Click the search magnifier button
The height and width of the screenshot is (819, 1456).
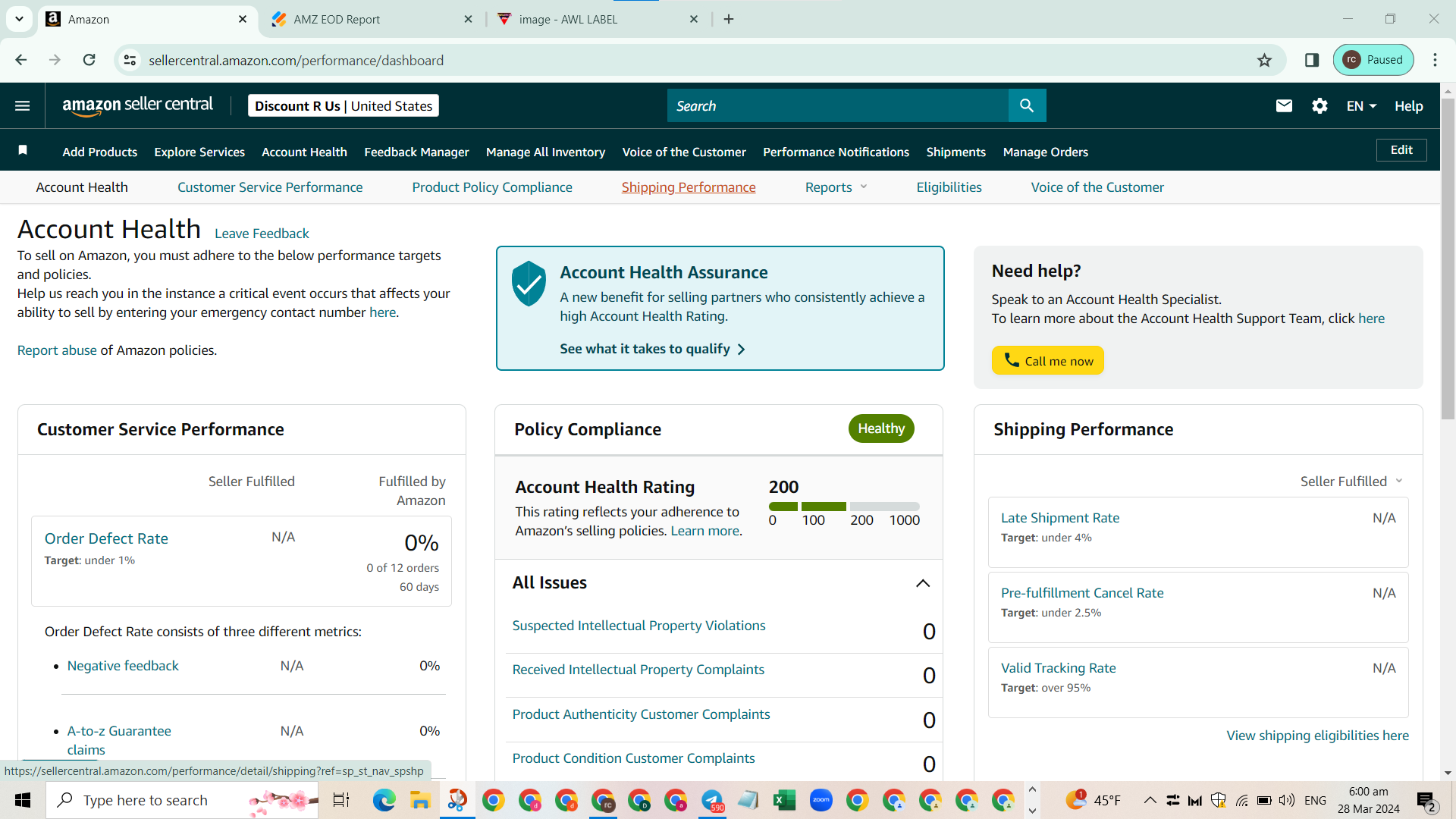tap(1027, 106)
